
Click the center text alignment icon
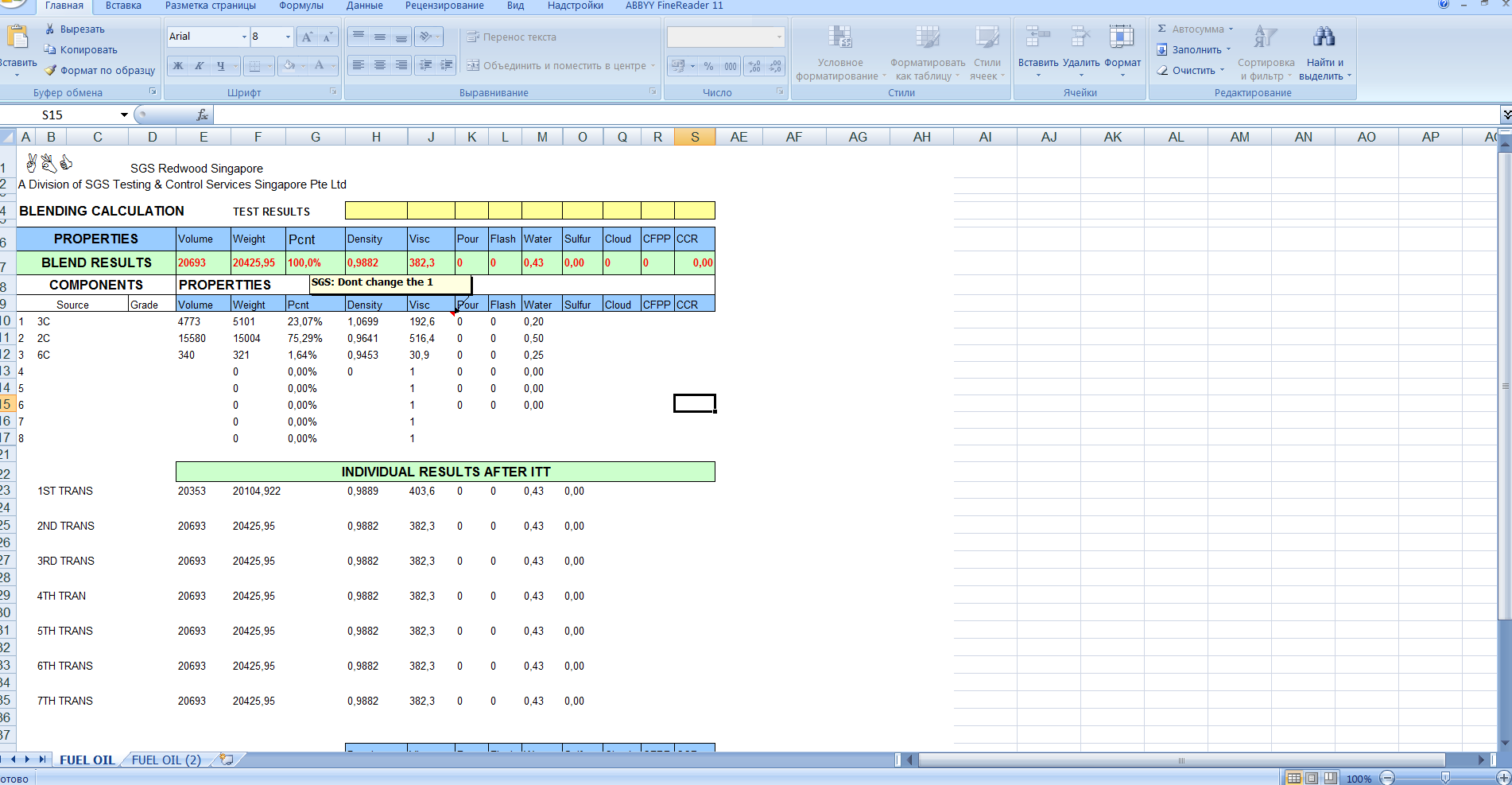tap(380, 65)
